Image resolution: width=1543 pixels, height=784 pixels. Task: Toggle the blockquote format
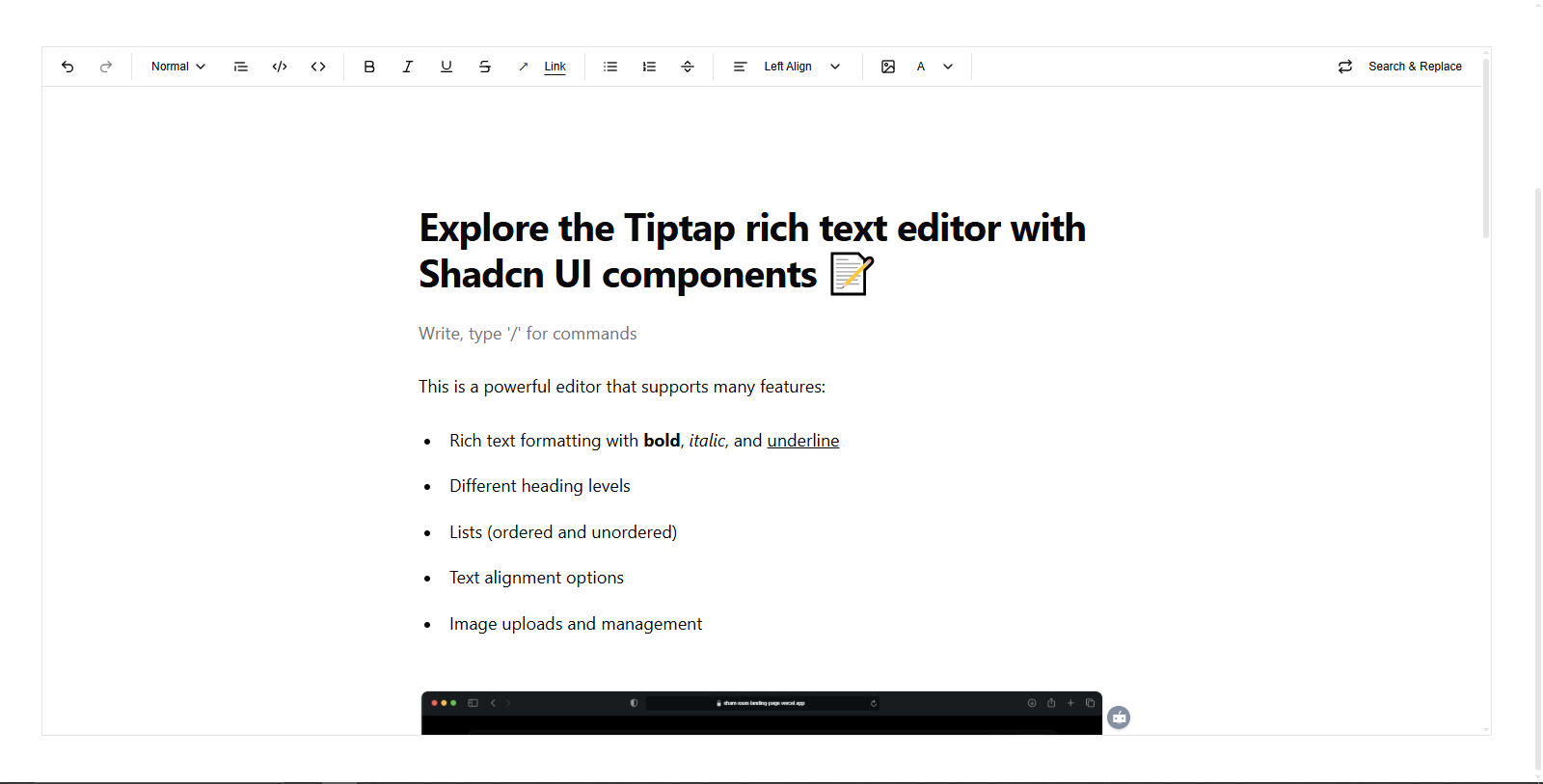coord(241,67)
